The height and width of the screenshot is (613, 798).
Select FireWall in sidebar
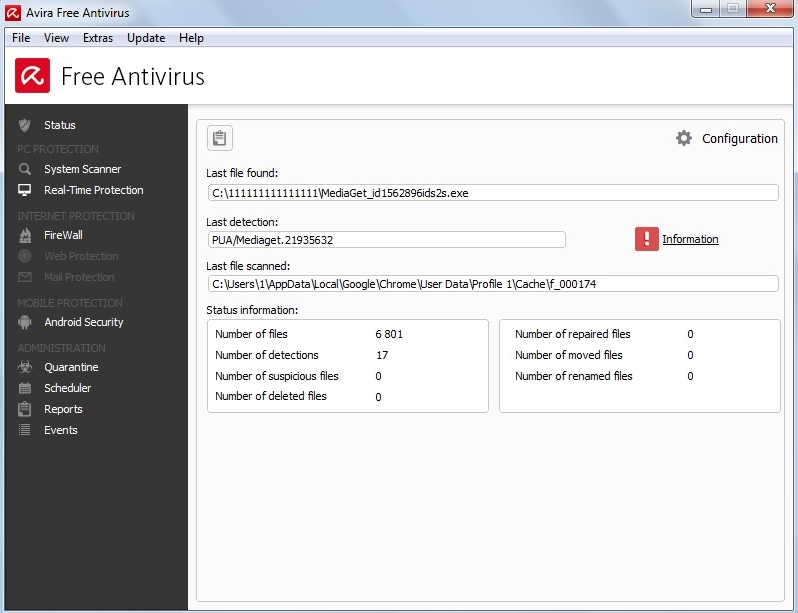click(x=63, y=235)
